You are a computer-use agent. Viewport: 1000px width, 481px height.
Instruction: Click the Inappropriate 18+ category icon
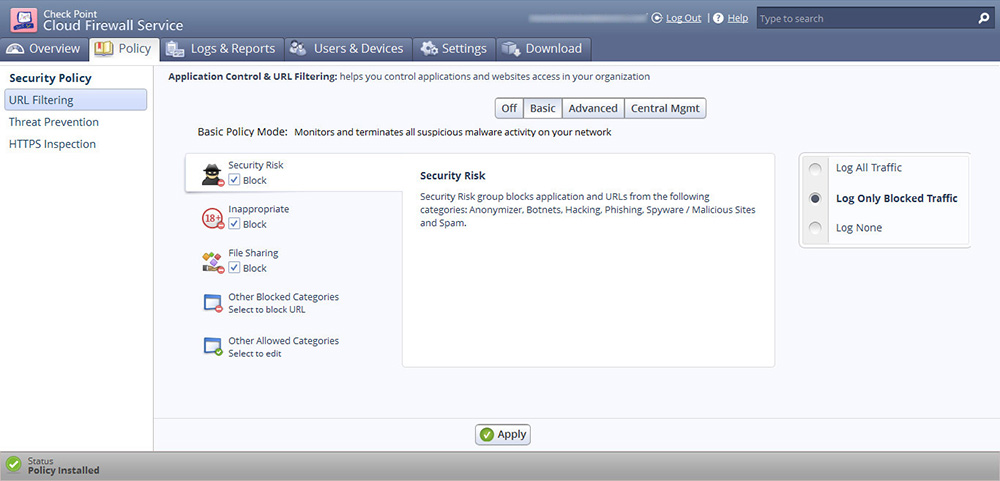pos(212,217)
